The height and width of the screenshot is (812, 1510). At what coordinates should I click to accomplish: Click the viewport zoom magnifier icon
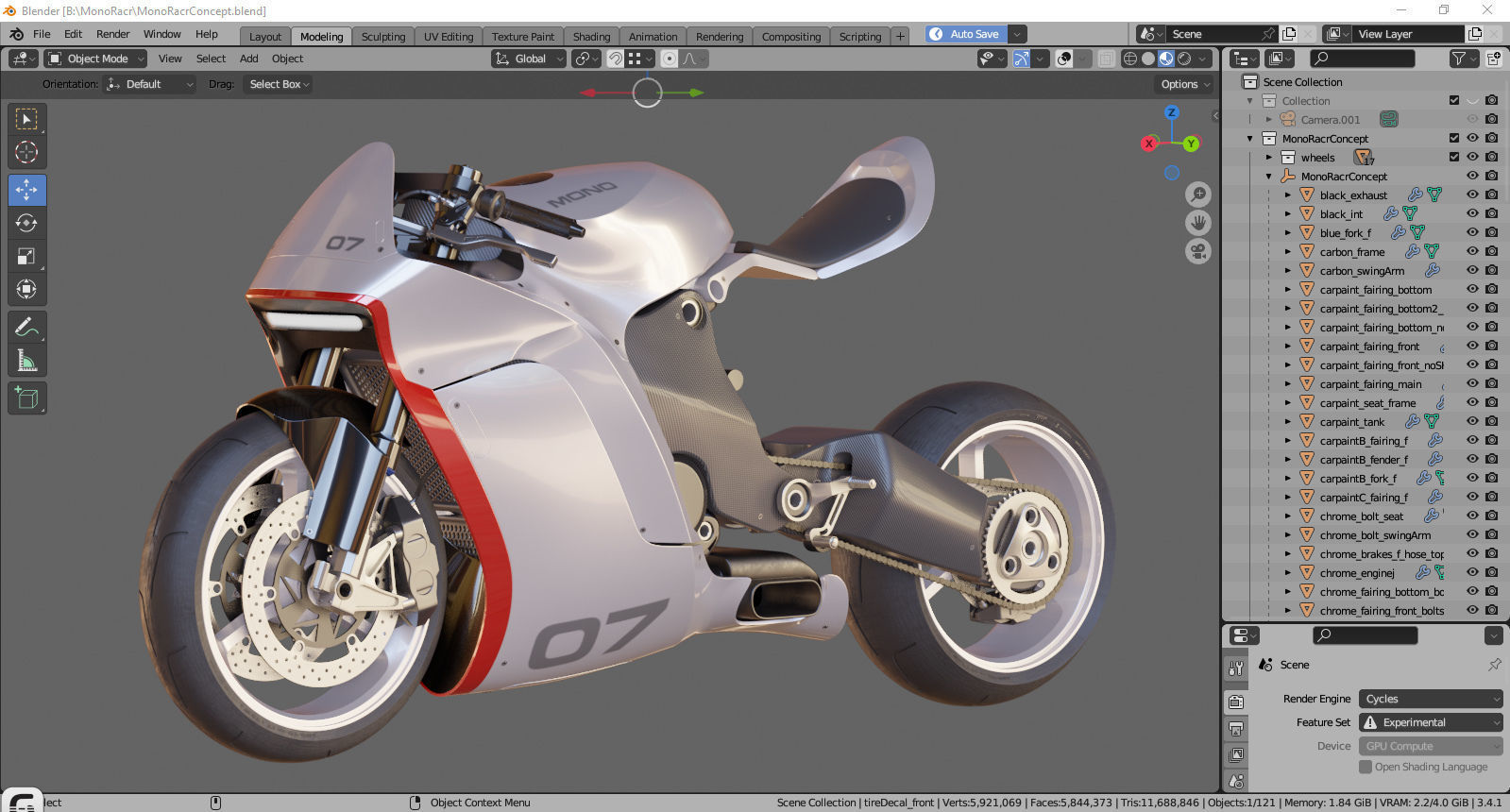(x=1198, y=195)
